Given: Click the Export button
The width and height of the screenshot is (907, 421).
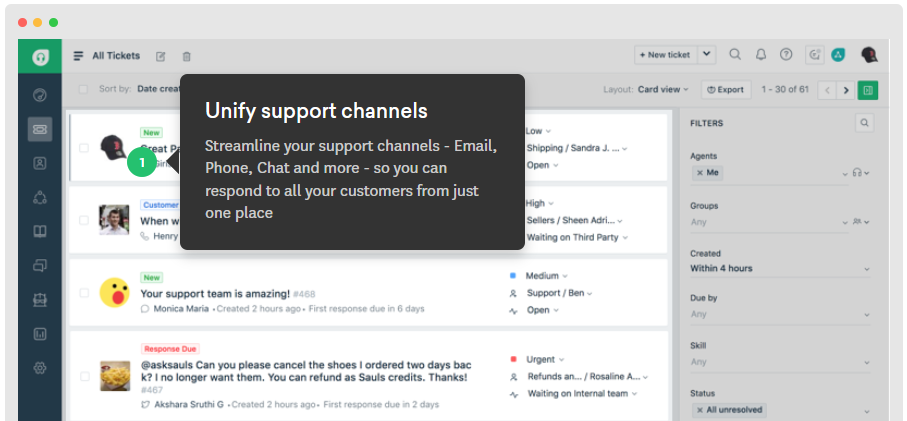Looking at the screenshot, I should (725, 89).
